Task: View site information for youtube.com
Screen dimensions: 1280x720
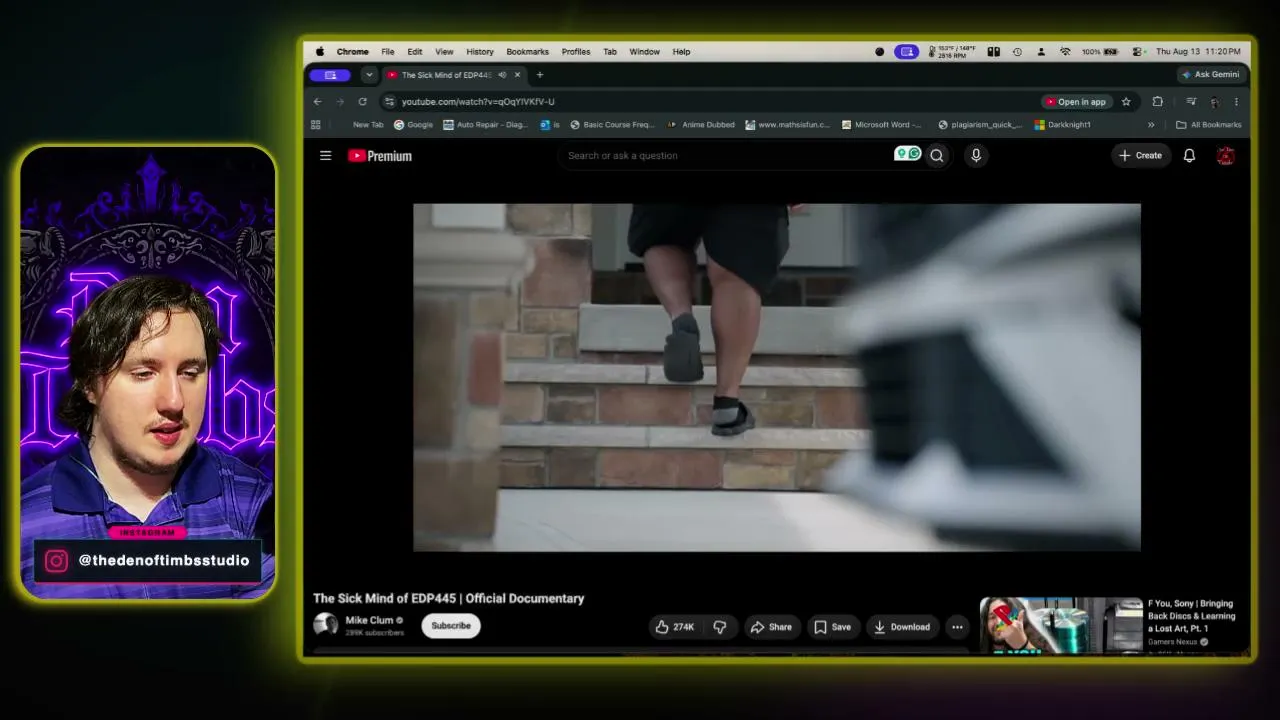Action: [x=389, y=101]
